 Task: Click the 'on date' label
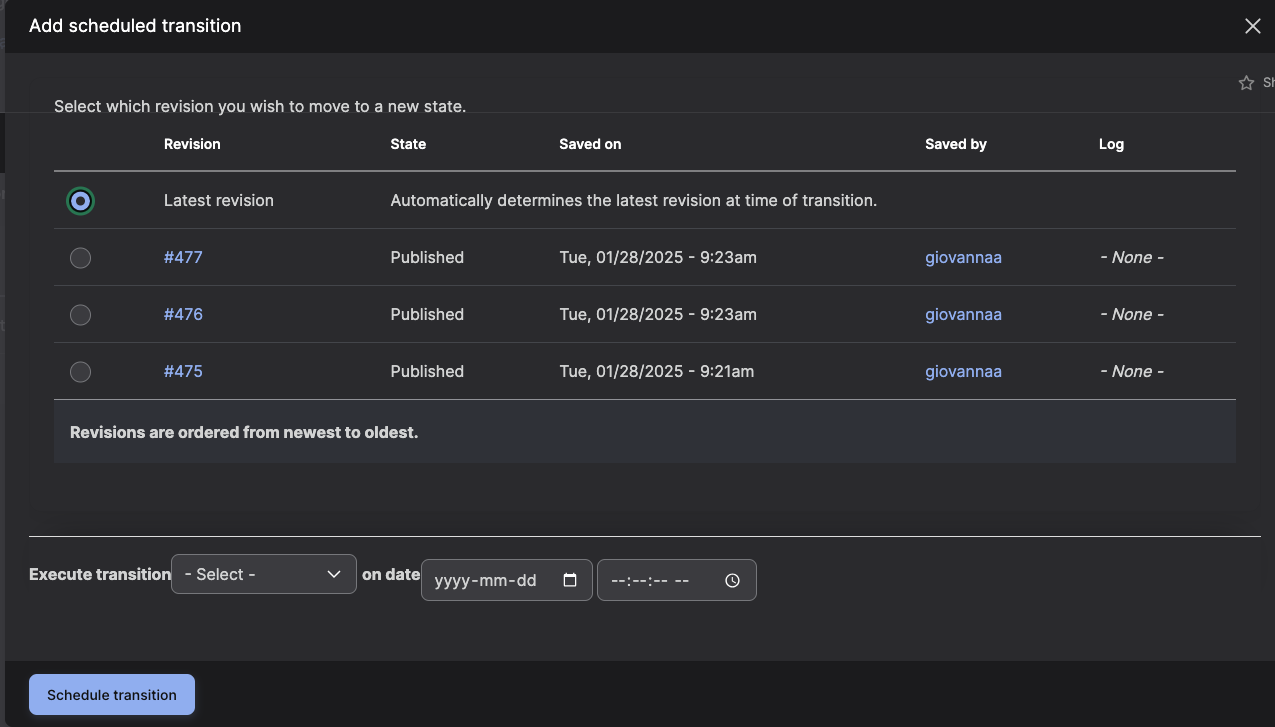tap(391, 574)
